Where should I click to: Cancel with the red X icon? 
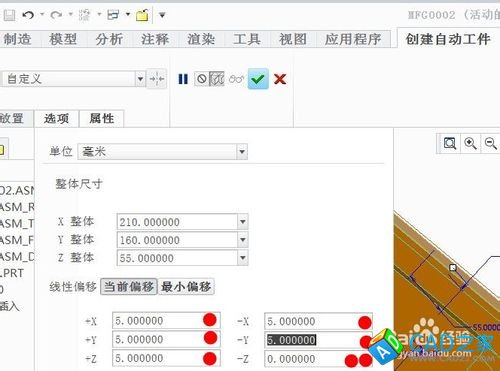[280, 79]
